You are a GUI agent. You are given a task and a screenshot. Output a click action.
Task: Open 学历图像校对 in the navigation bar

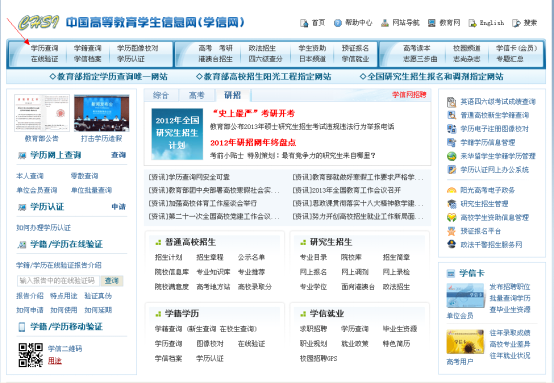point(138,48)
